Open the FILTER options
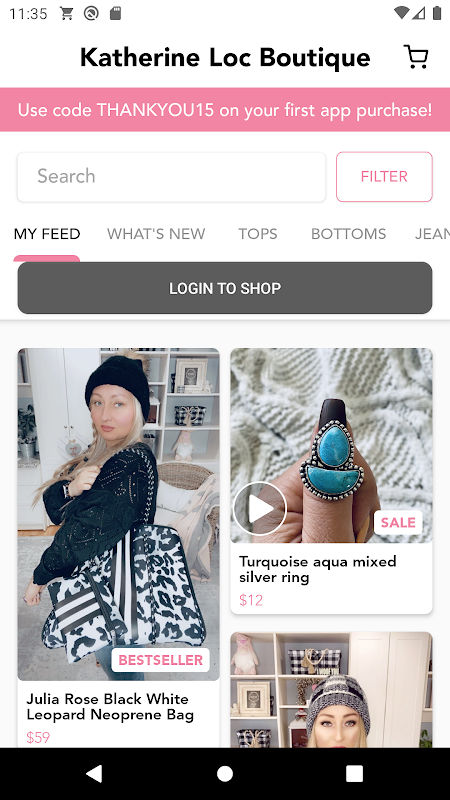The image size is (450, 800). tap(384, 177)
